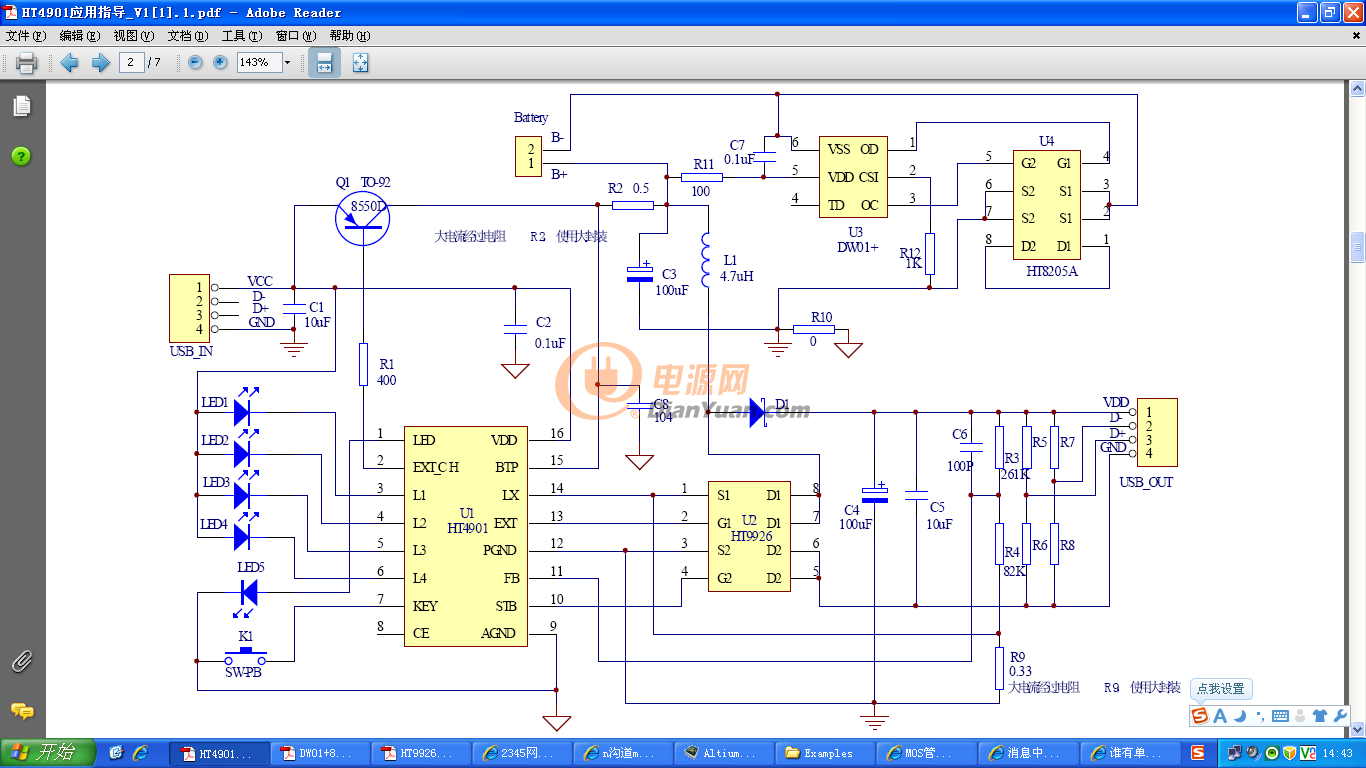Click the HT8205A chip label
This screenshot has height=768, width=1366.
point(1052,270)
